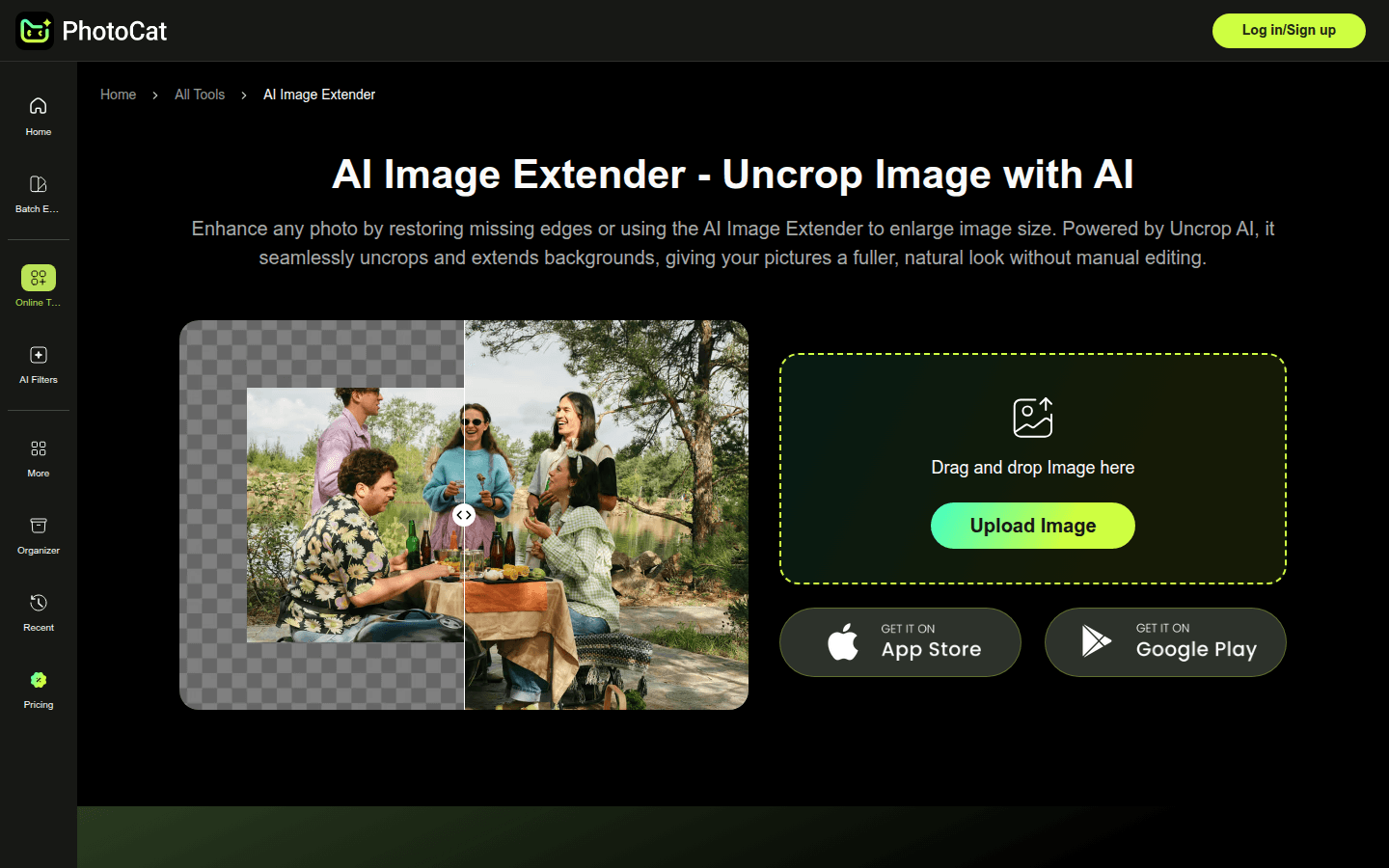1389x868 pixels.
Task: Open the More sidebar icon
Action: pyautogui.click(x=39, y=448)
